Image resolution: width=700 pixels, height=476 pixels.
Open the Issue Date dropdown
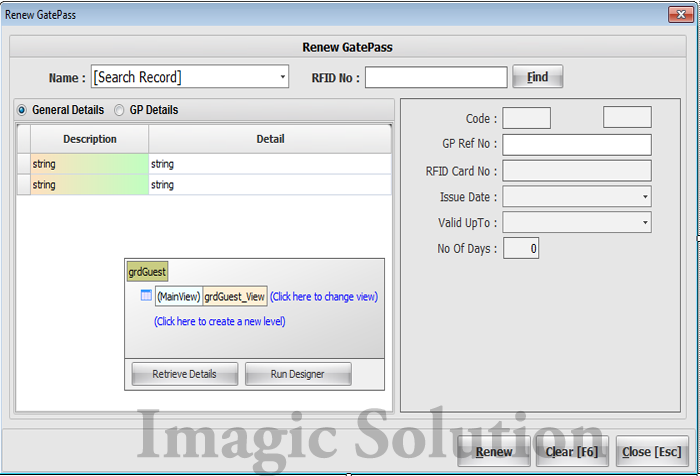pos(645,197)
